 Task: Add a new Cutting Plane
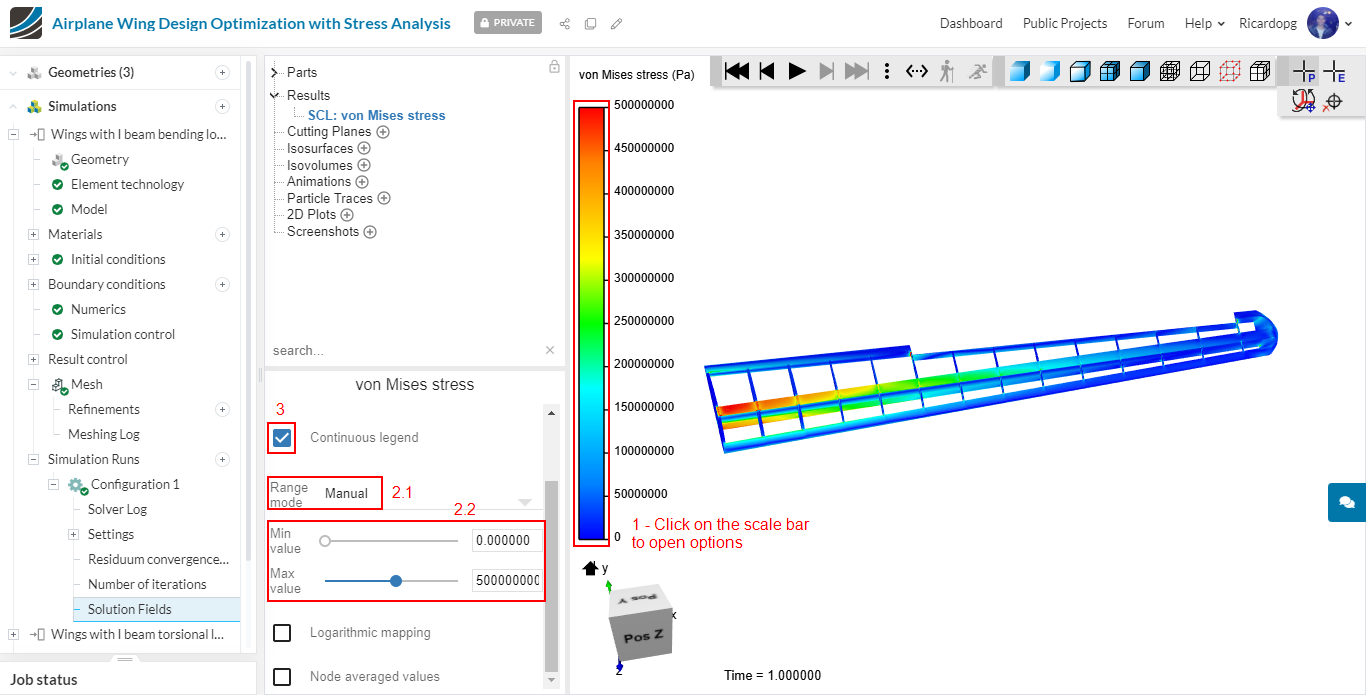point(382,132)
